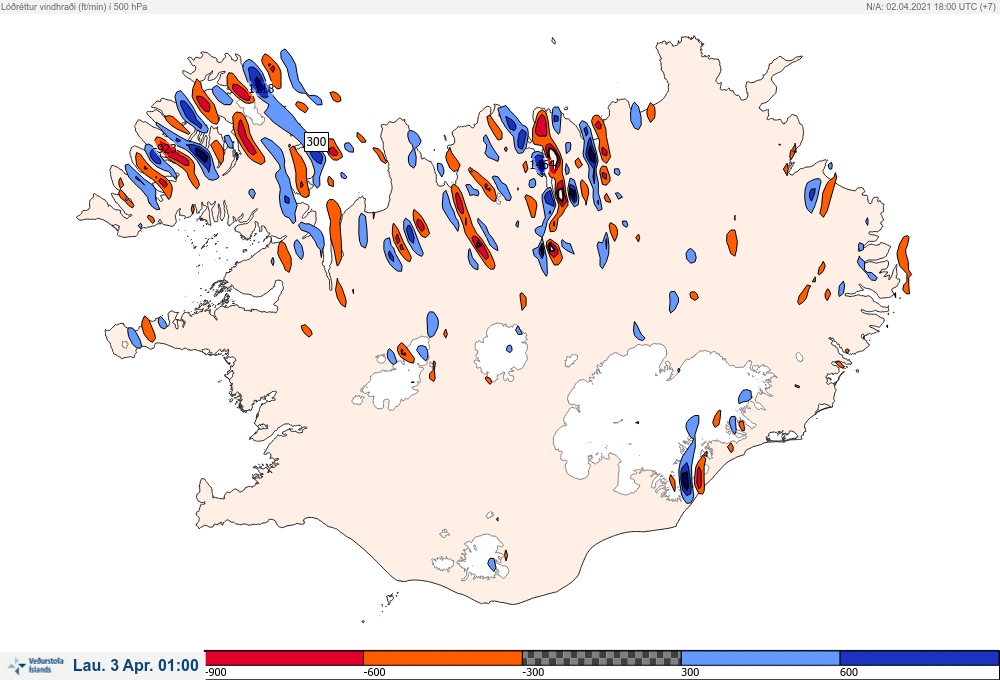This screenshot has height=680, width=1000.
Task: Click the 'Lóðréttur vindhraði' title text
Action: click(x=40, y=6)
